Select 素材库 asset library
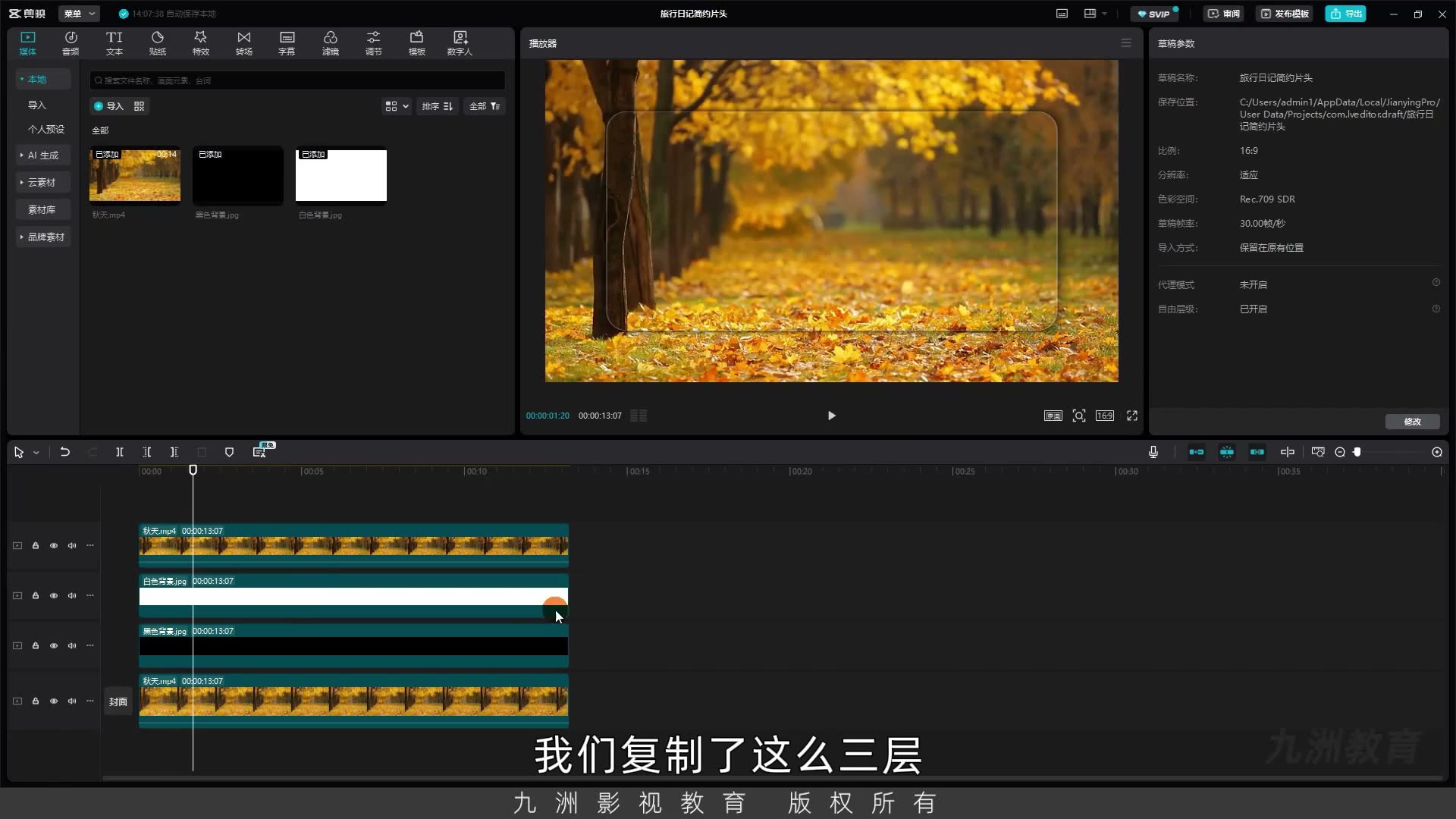Image resolution: width=1456 pixels, height=819 pixels. [x=42, y=209]
